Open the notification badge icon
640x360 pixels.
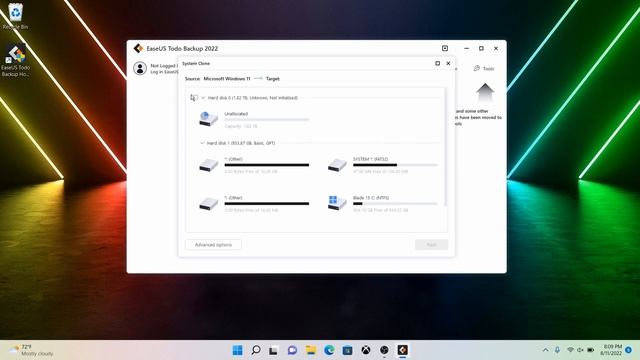point(629,350)
